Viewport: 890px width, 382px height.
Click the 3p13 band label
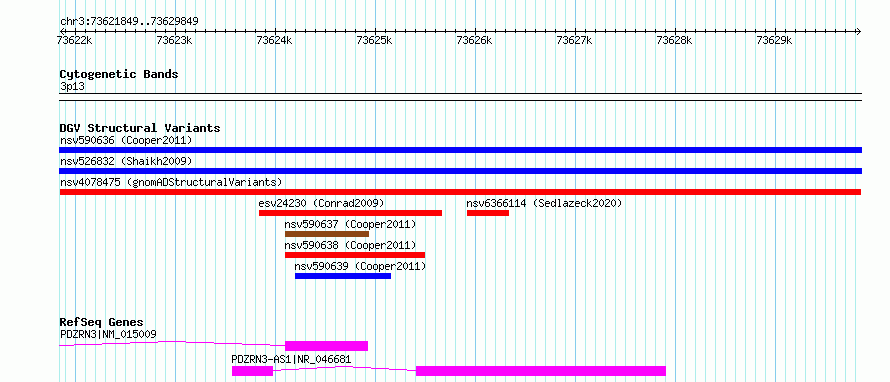(x=72, y=86)
